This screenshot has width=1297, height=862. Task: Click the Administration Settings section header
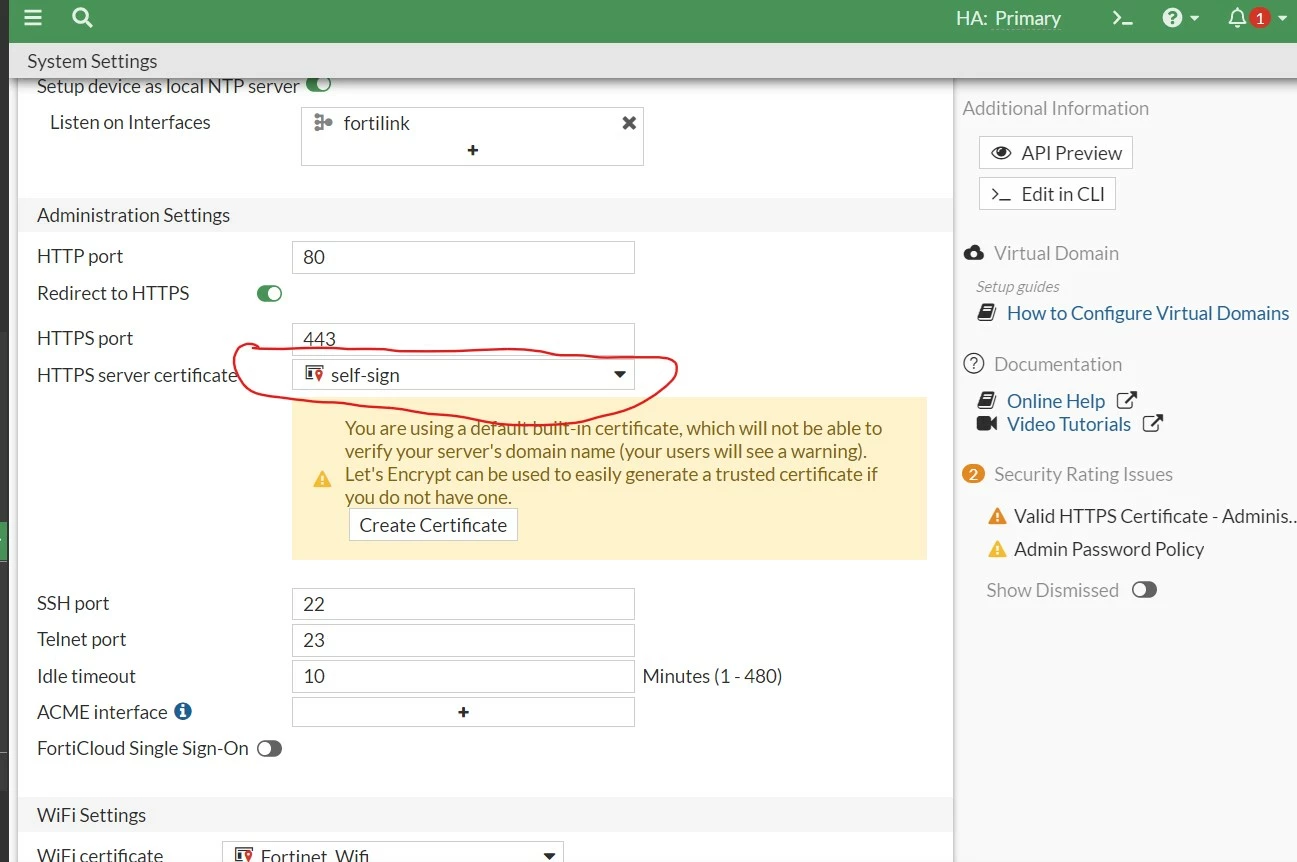point(133,215)
